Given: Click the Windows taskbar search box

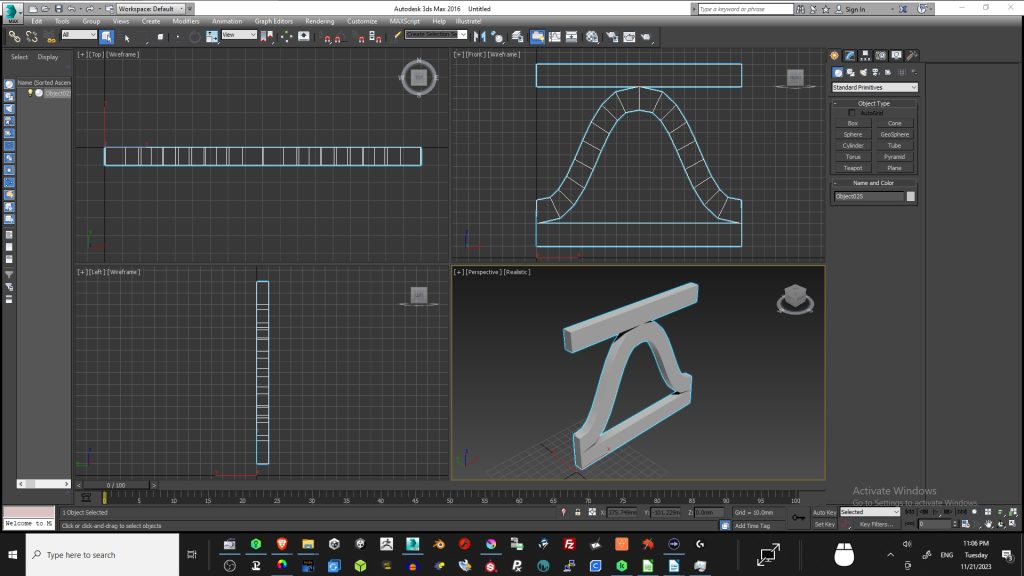Looking at the screenshot, I should pyautogui.click(x=102, y=554).
